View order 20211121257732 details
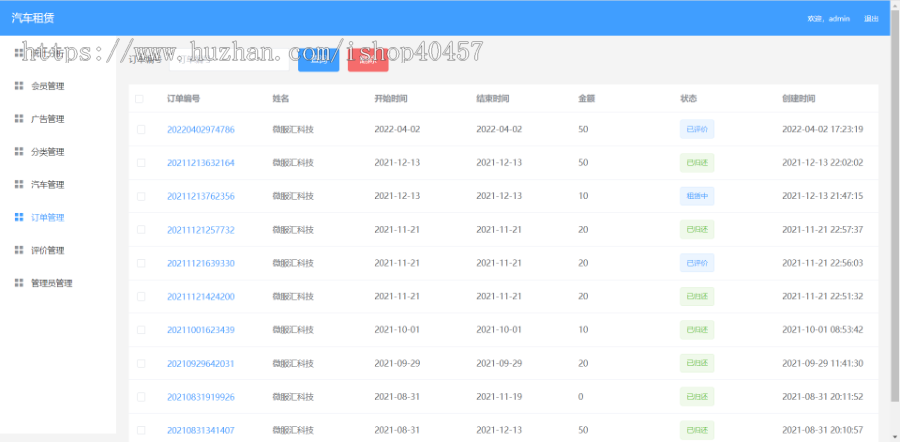This screenshot has width=900, height=442. (x=201, y=230)
